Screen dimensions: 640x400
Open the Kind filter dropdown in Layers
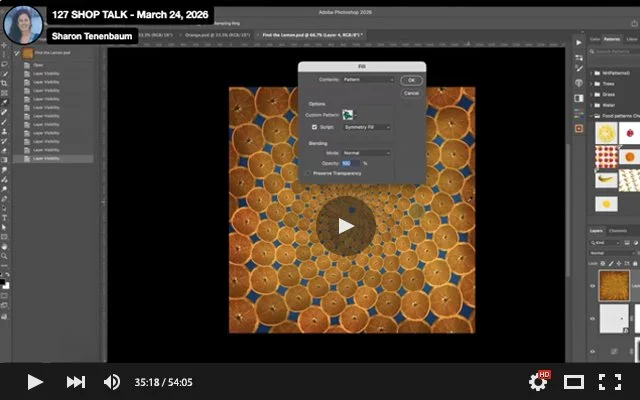coord(605,243)
